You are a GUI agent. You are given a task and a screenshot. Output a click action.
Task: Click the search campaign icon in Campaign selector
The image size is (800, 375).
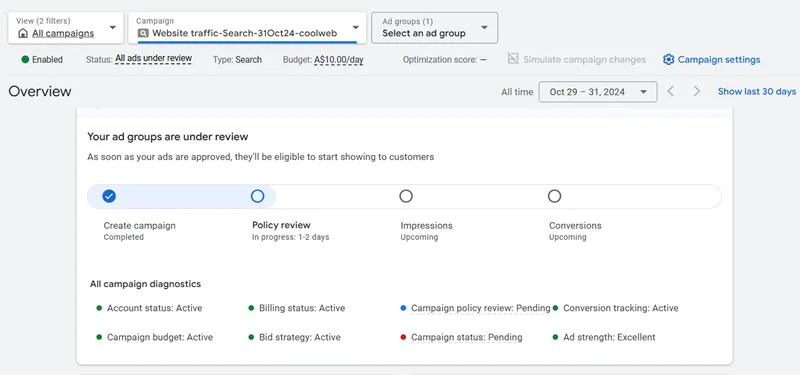143,34
